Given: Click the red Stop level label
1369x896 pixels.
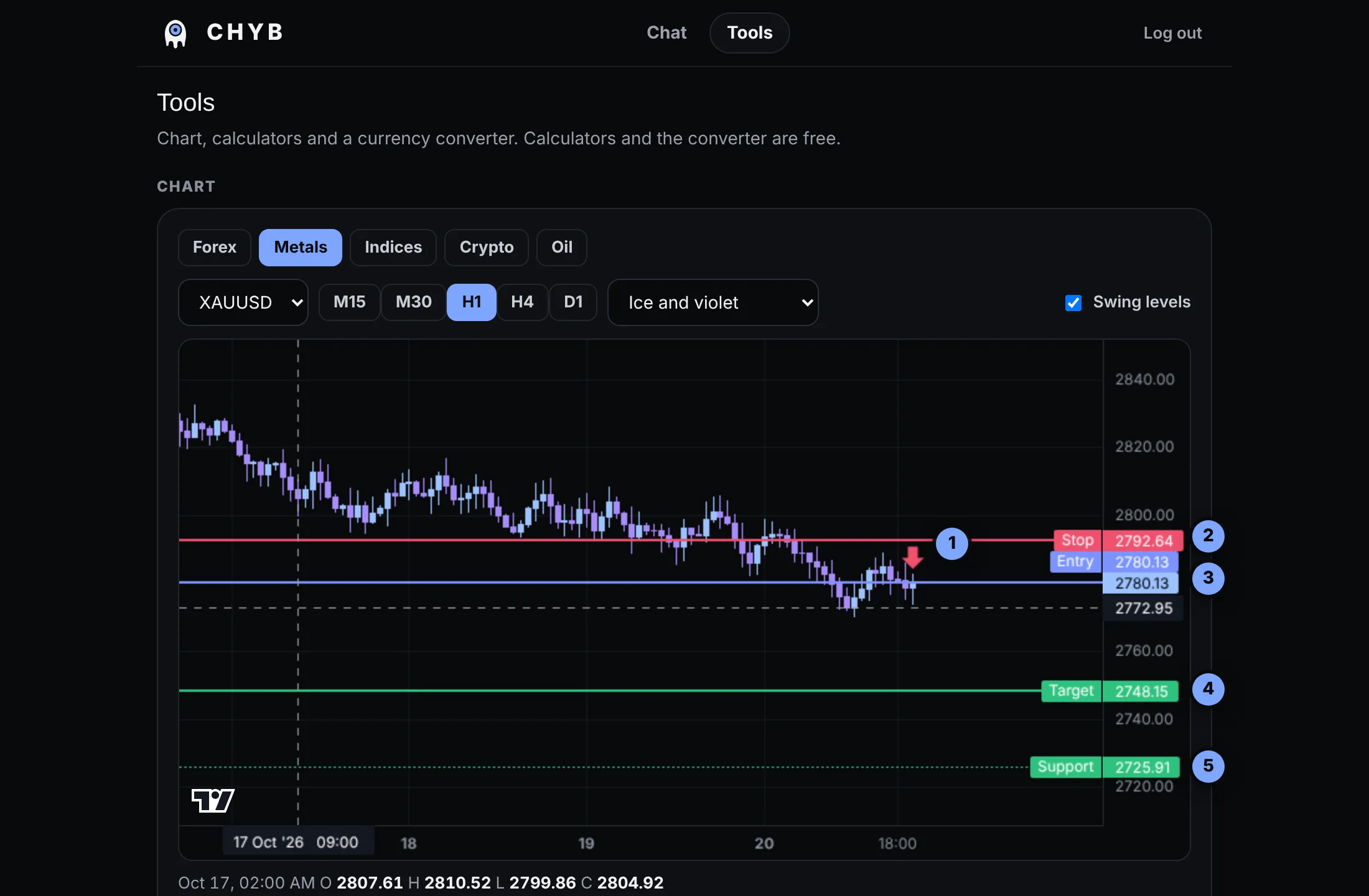Looking at the screenshot, I should (x=1078, y=540).
